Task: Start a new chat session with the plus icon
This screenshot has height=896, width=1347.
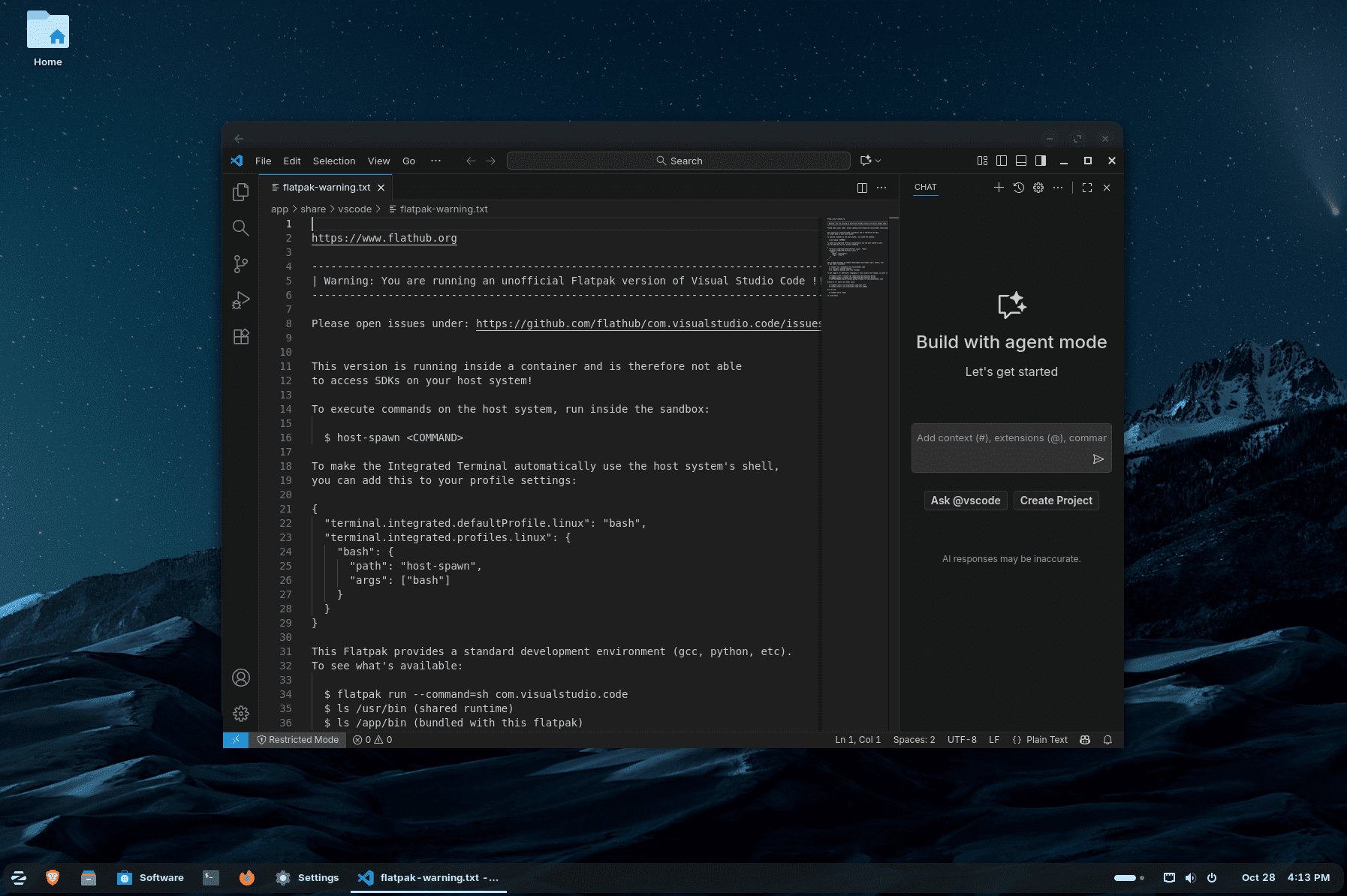Action: (x=999, y=188)
